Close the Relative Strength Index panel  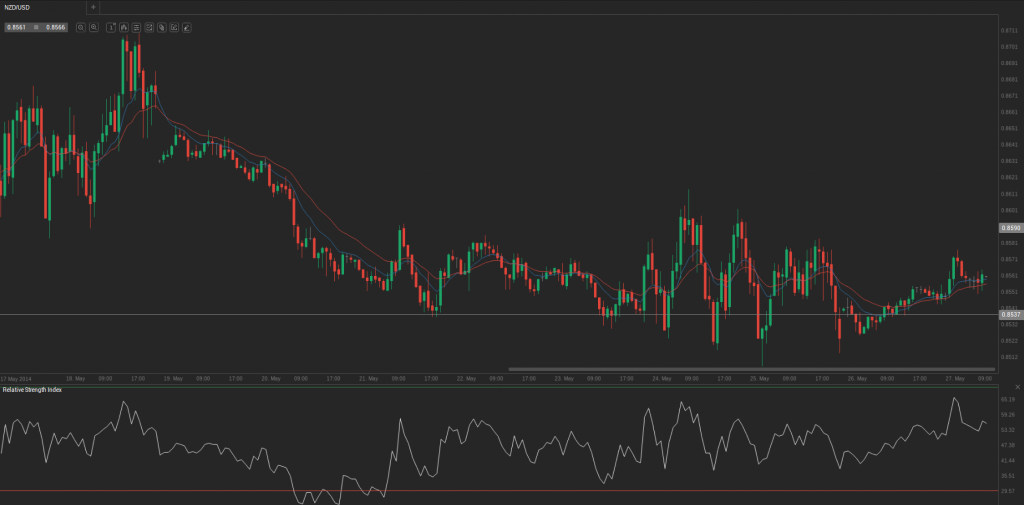click(x=1016, y=386)
